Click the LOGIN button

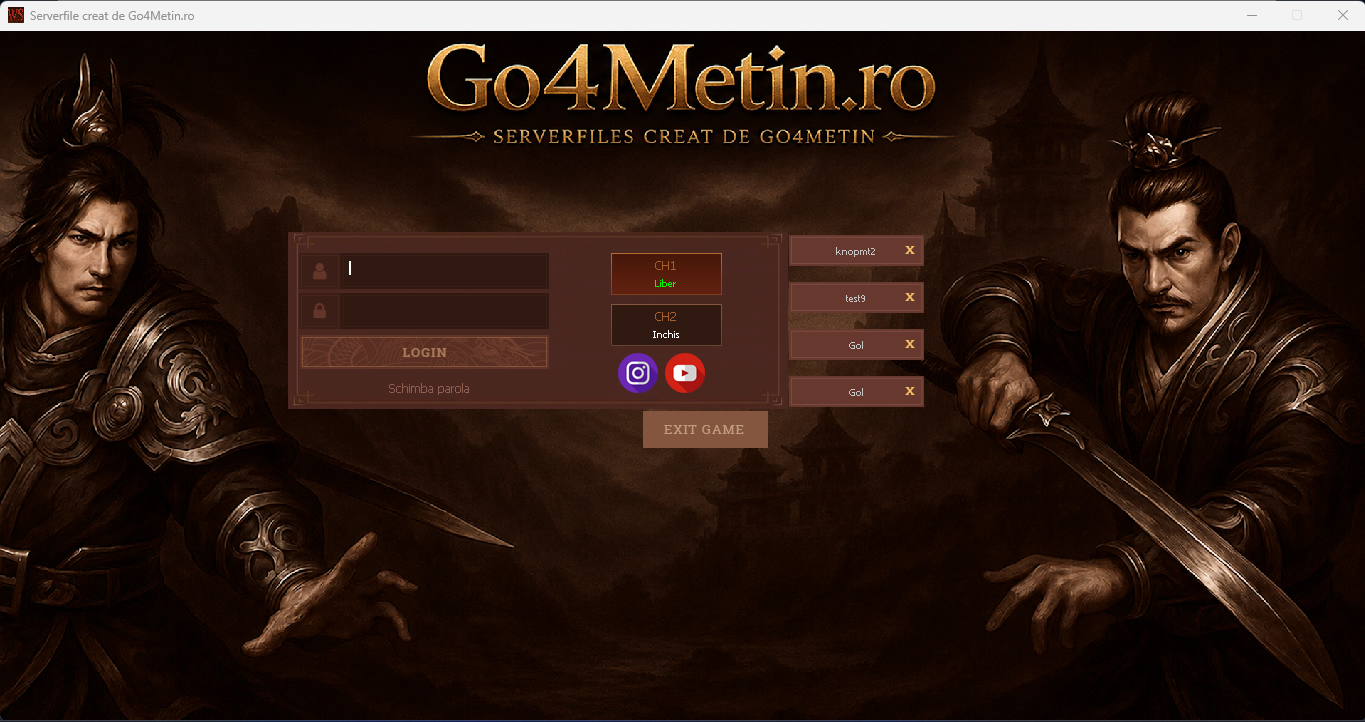[x=425, y=352]
